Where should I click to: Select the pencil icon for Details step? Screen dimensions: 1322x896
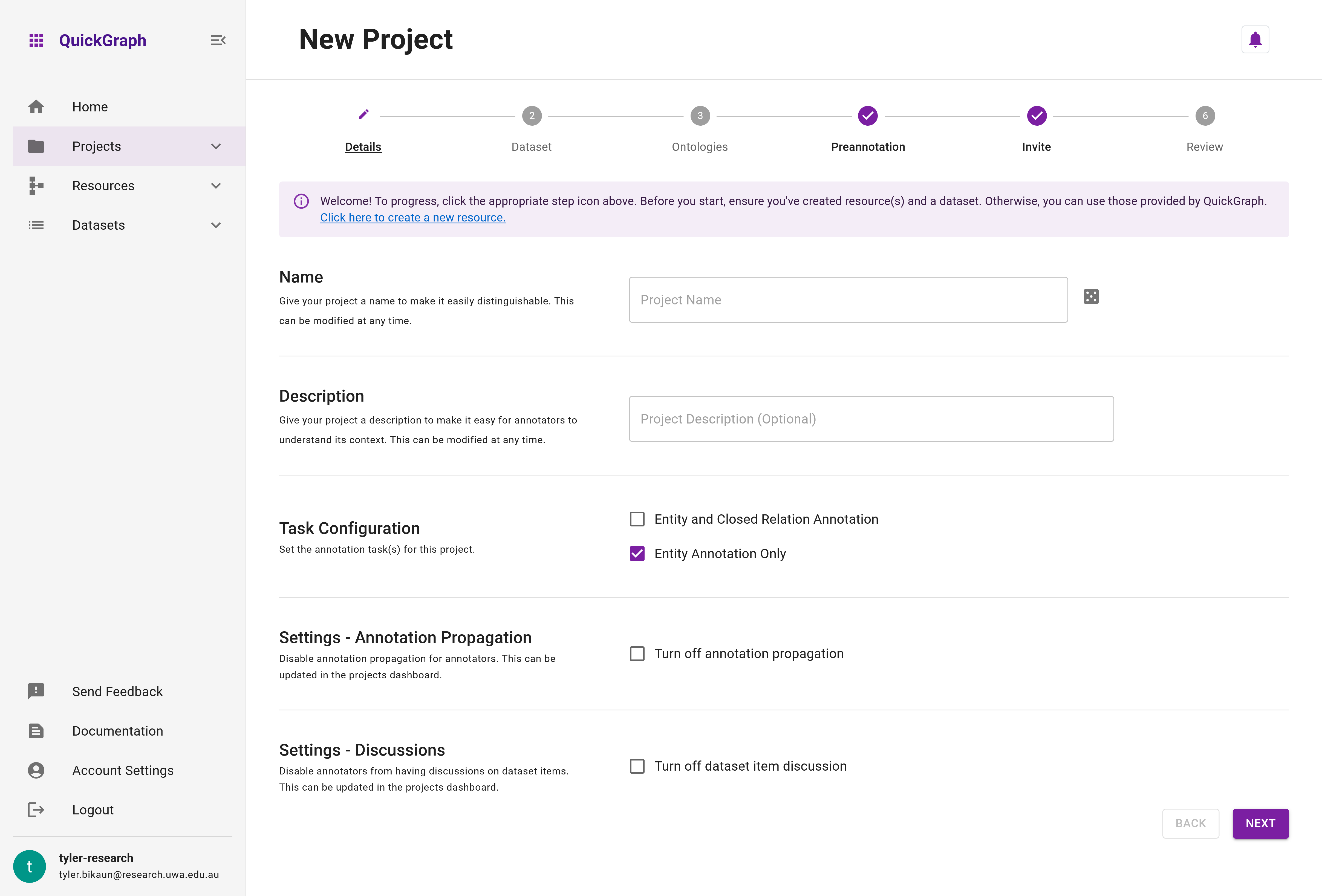pos(363,114)
